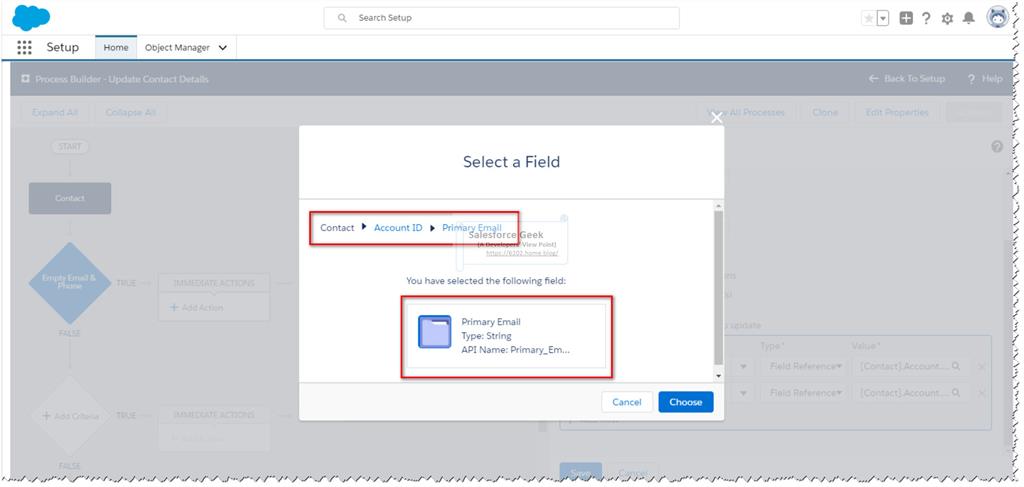Open the App Launcher grid icon
Screen dimensions: 1024x487
tap(24, 48)
